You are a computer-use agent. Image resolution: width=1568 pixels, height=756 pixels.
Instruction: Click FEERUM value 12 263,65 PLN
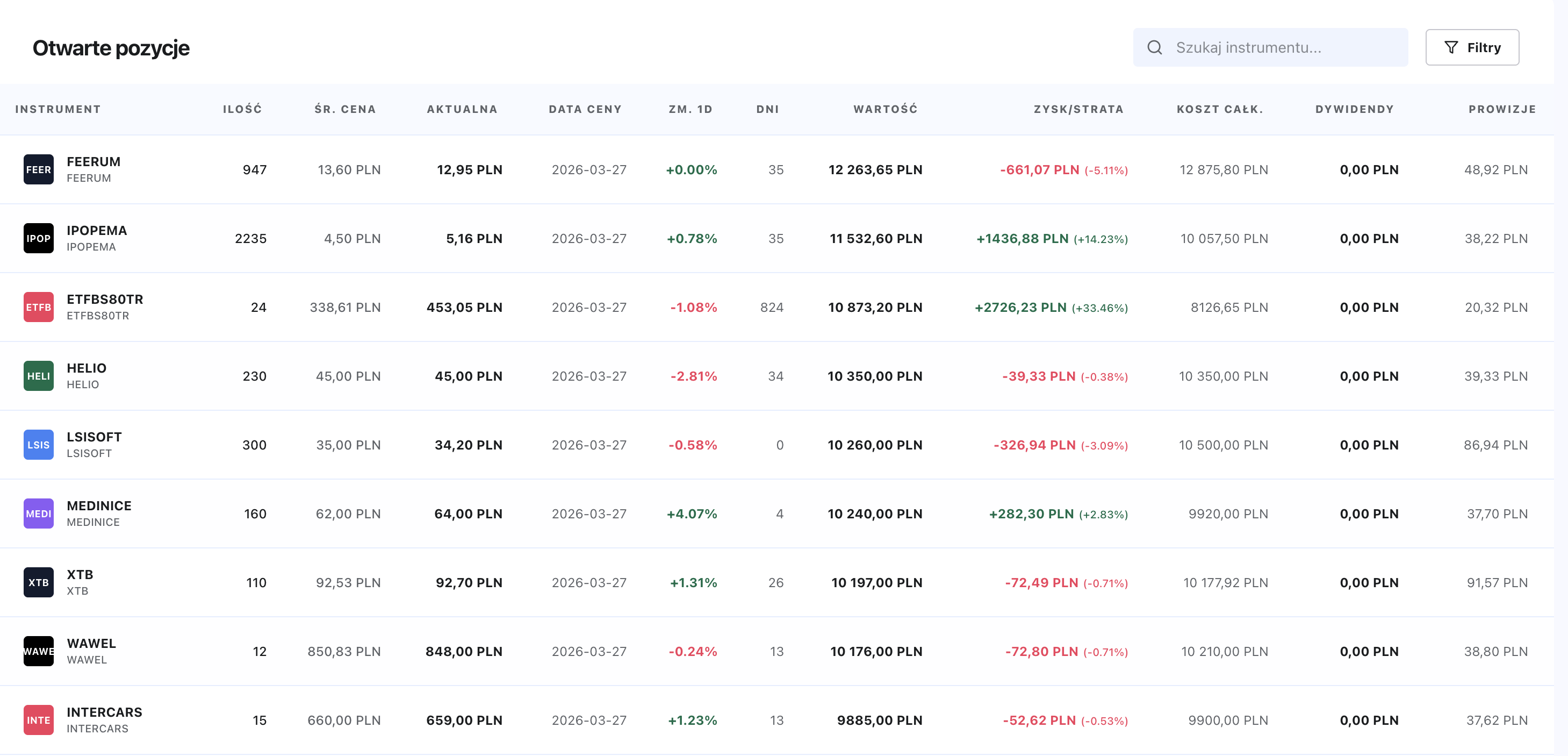(x=875, y=170)
